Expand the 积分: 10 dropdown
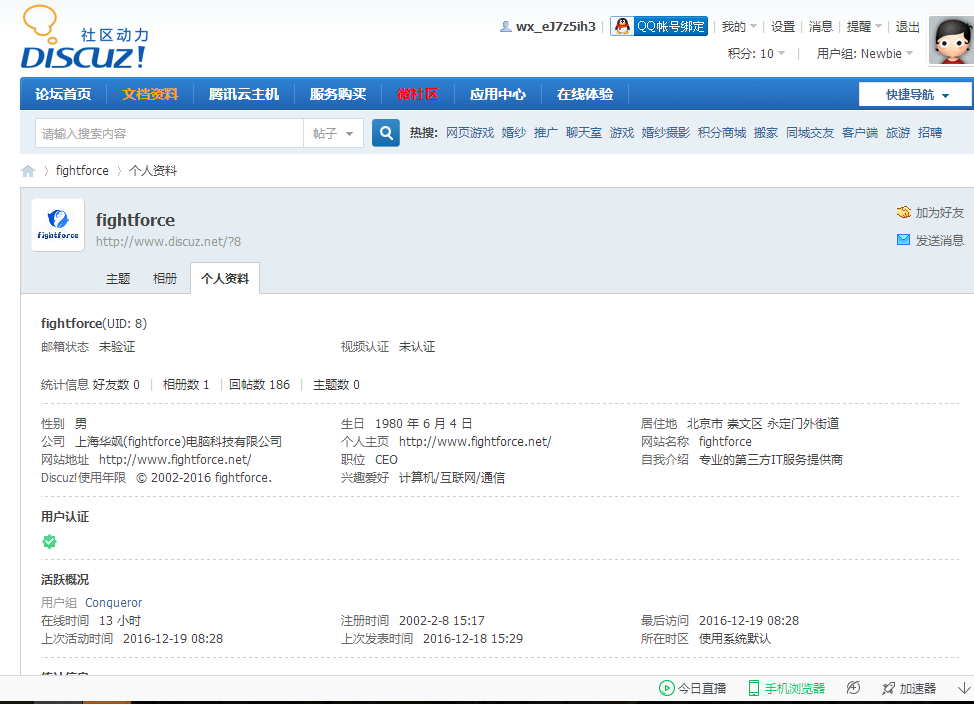 click(757, 53)
